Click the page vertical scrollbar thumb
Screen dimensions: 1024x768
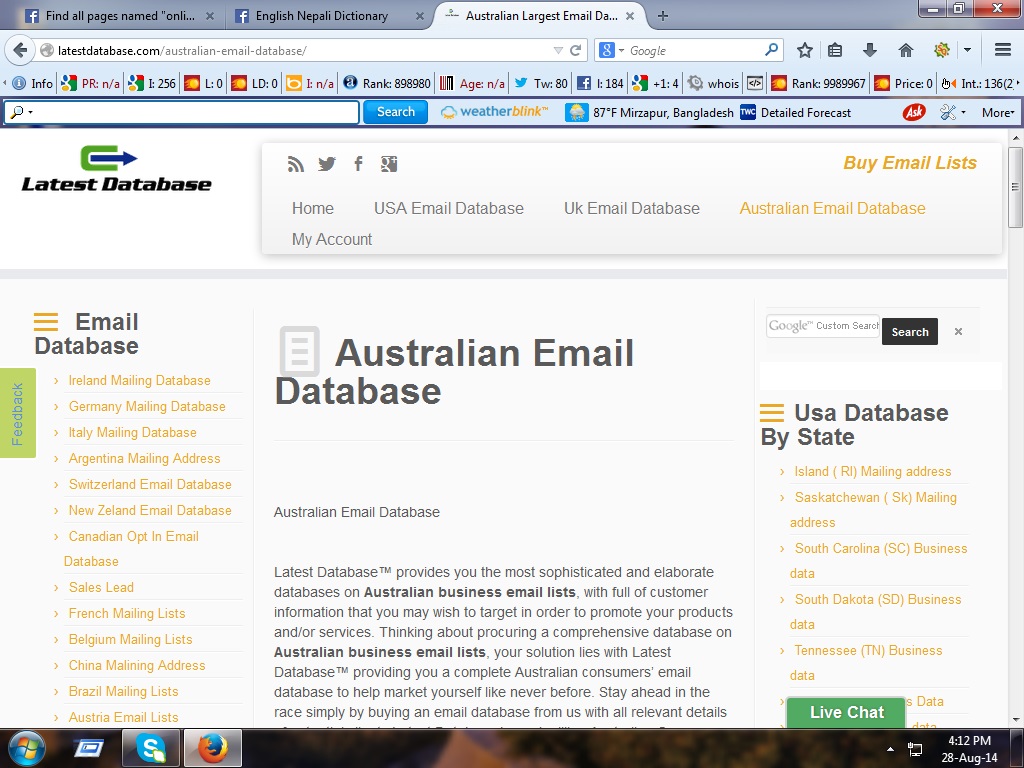click(1015, 187)
